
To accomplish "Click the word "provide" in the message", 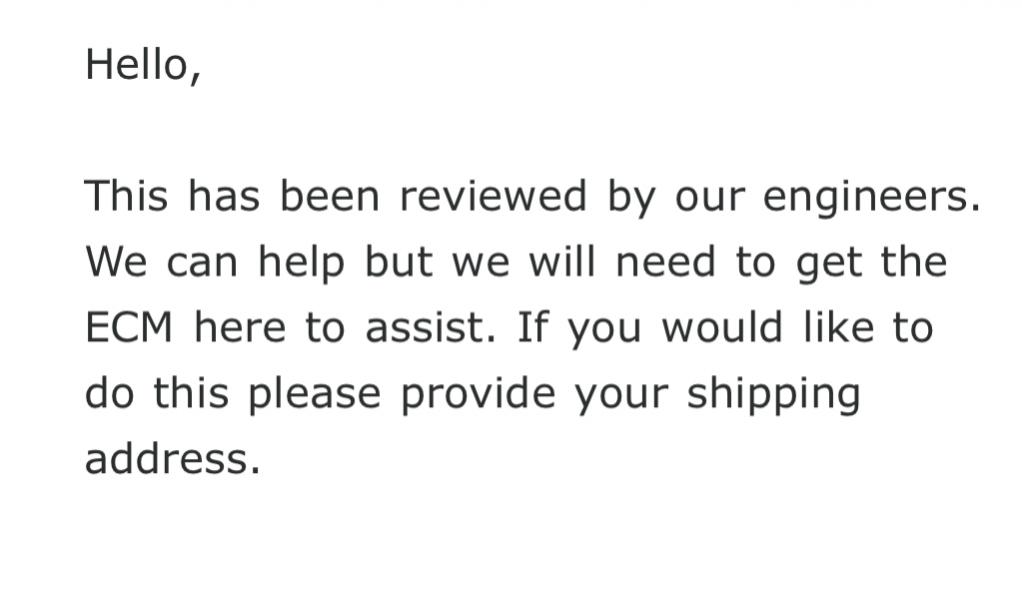I will coord(478,396).
